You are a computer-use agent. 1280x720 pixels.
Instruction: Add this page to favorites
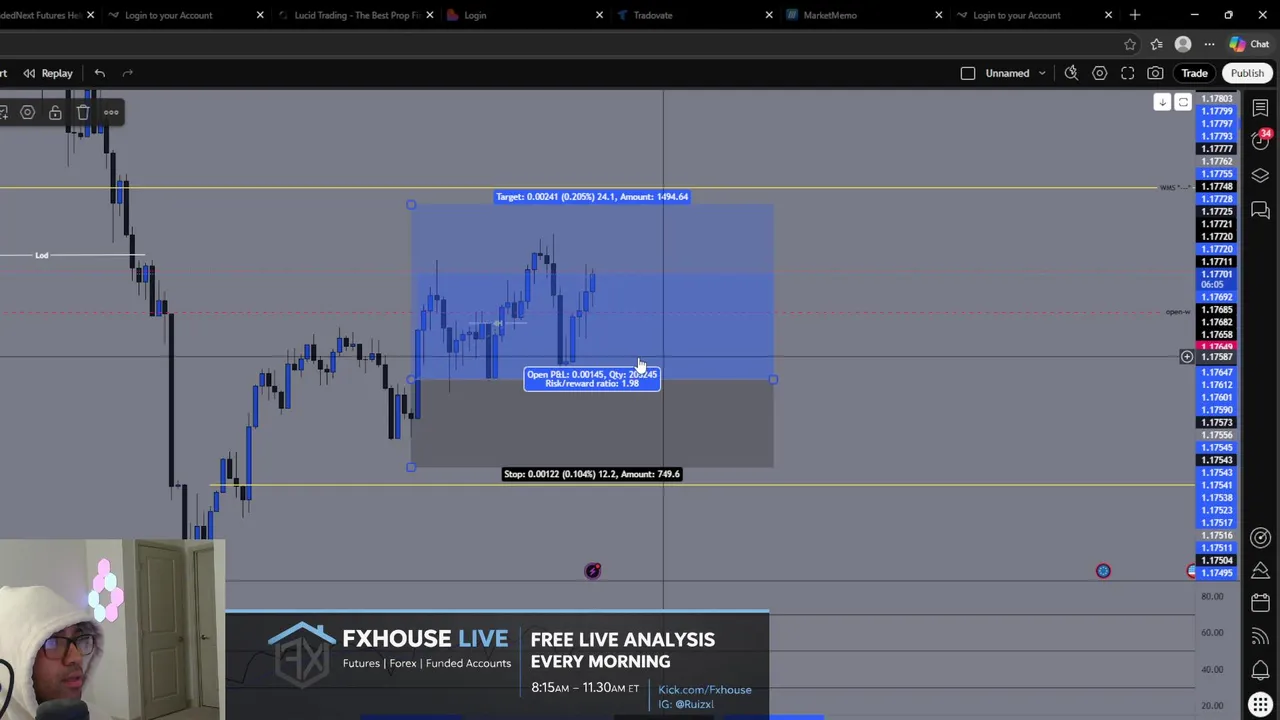(x=1130, y=44)
